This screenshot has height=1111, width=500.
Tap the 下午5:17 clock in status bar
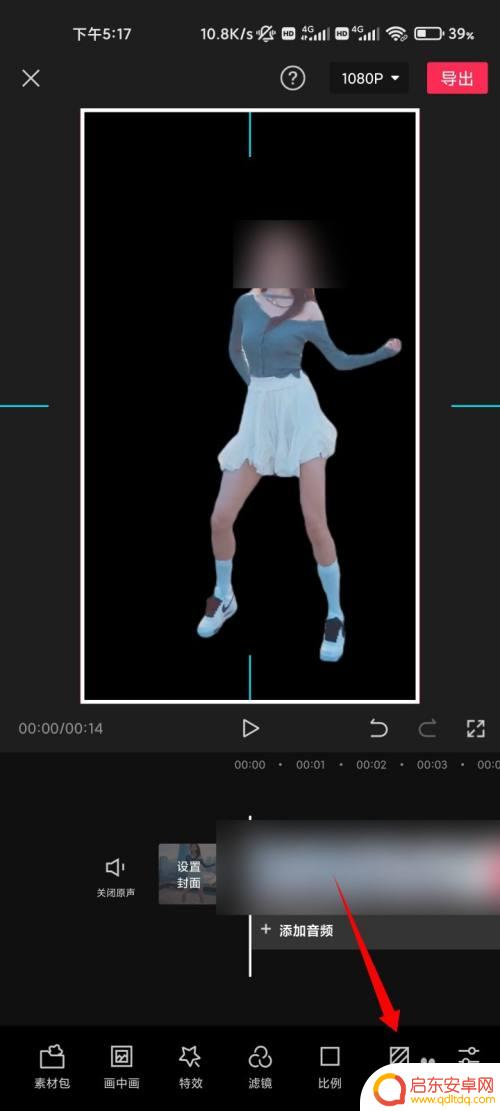(100, 33)
